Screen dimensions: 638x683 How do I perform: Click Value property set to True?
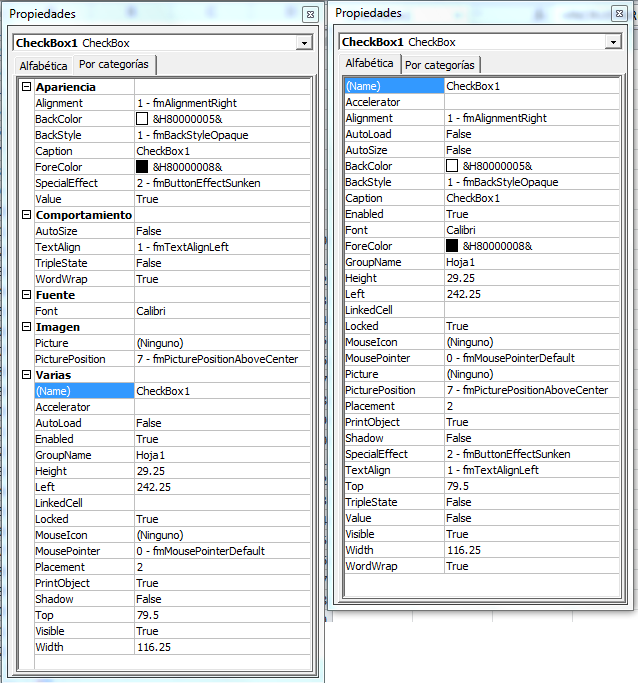[172, 199]
